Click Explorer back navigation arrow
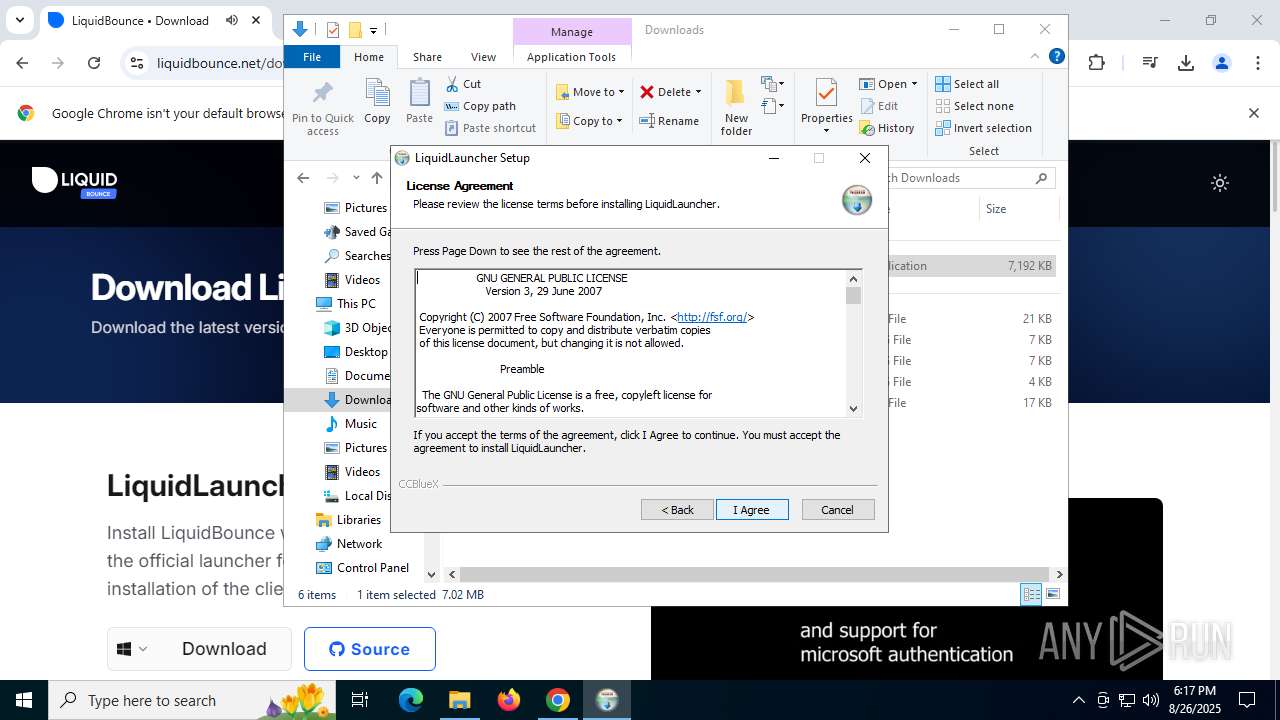The height and width of the screenshot is (720, 1280). coord(303,178)
